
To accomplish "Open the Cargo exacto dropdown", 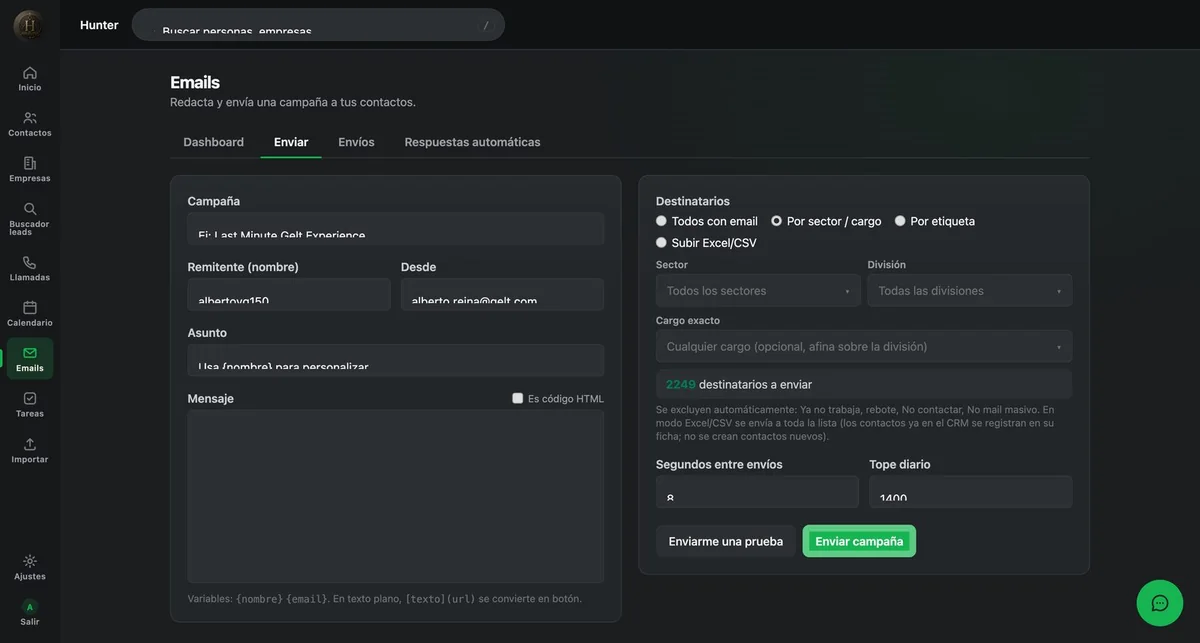I will coord(864,346).
